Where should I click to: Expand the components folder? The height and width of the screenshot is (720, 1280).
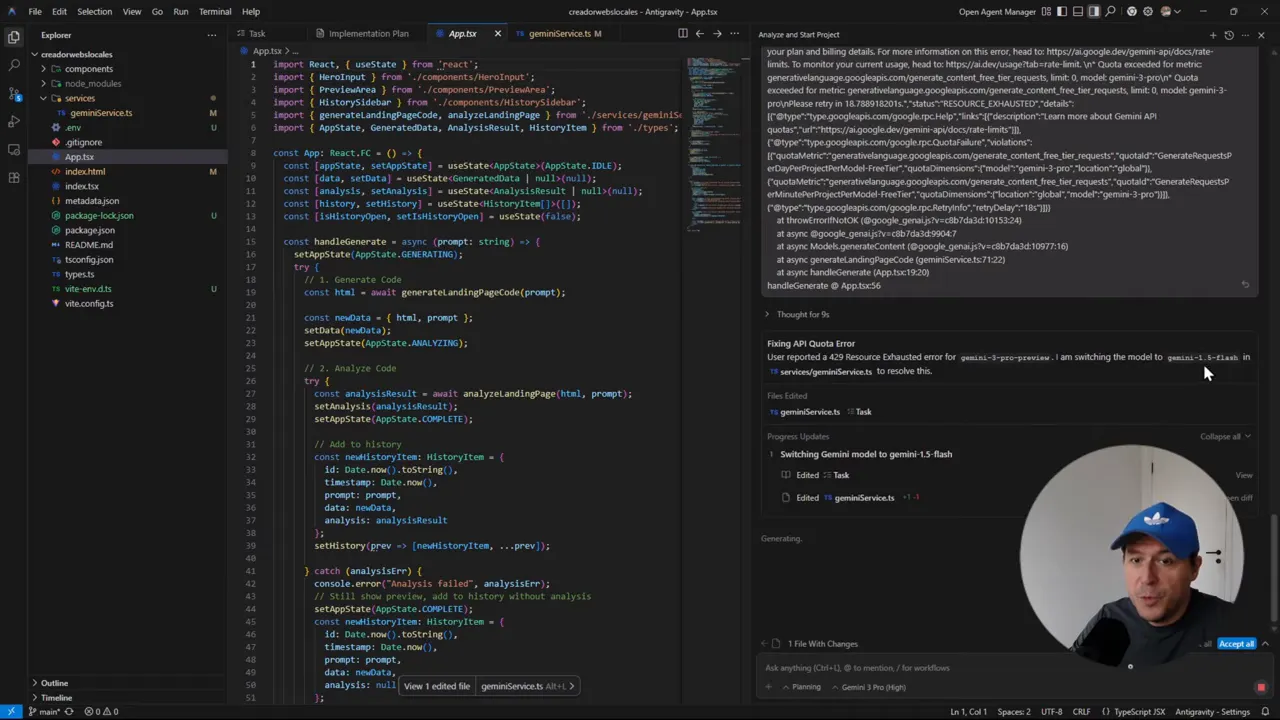[x=88, y=69]
